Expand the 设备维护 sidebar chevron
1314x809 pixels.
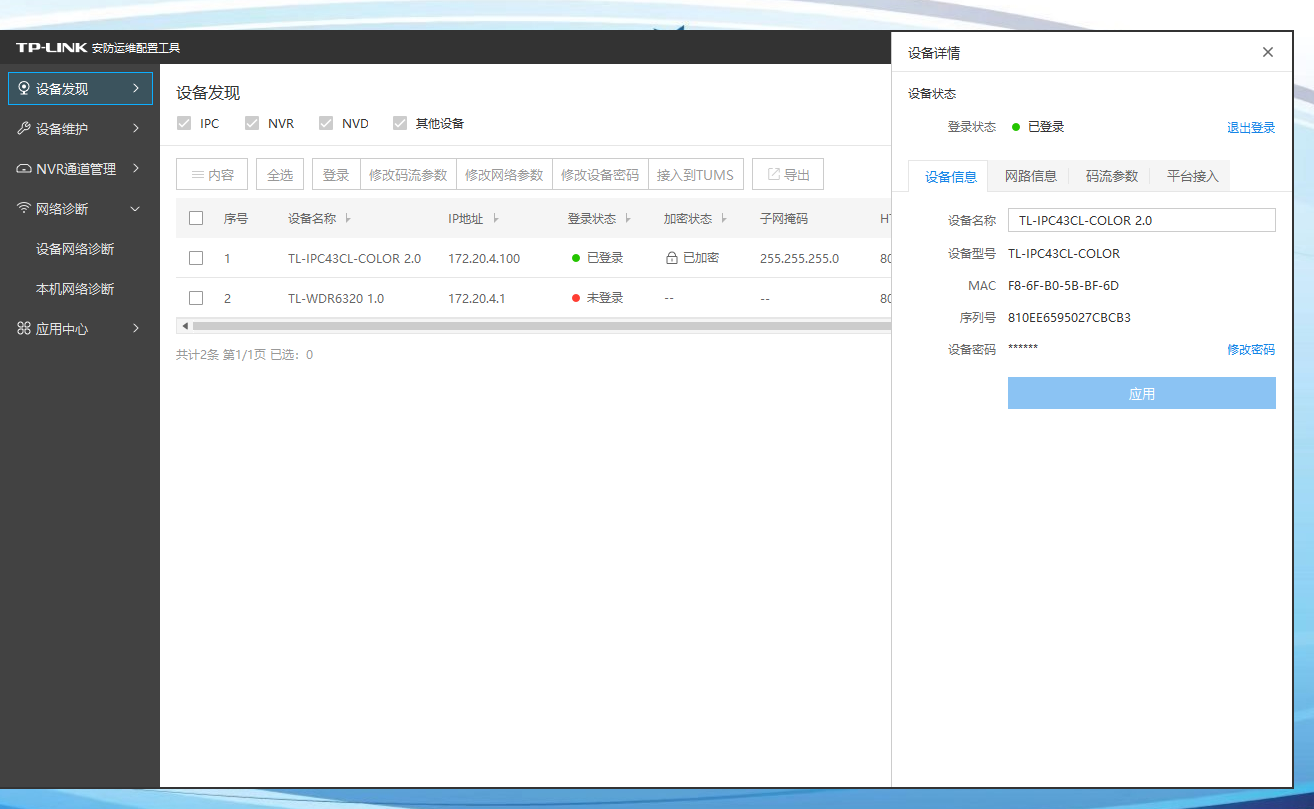pos(135,128)
